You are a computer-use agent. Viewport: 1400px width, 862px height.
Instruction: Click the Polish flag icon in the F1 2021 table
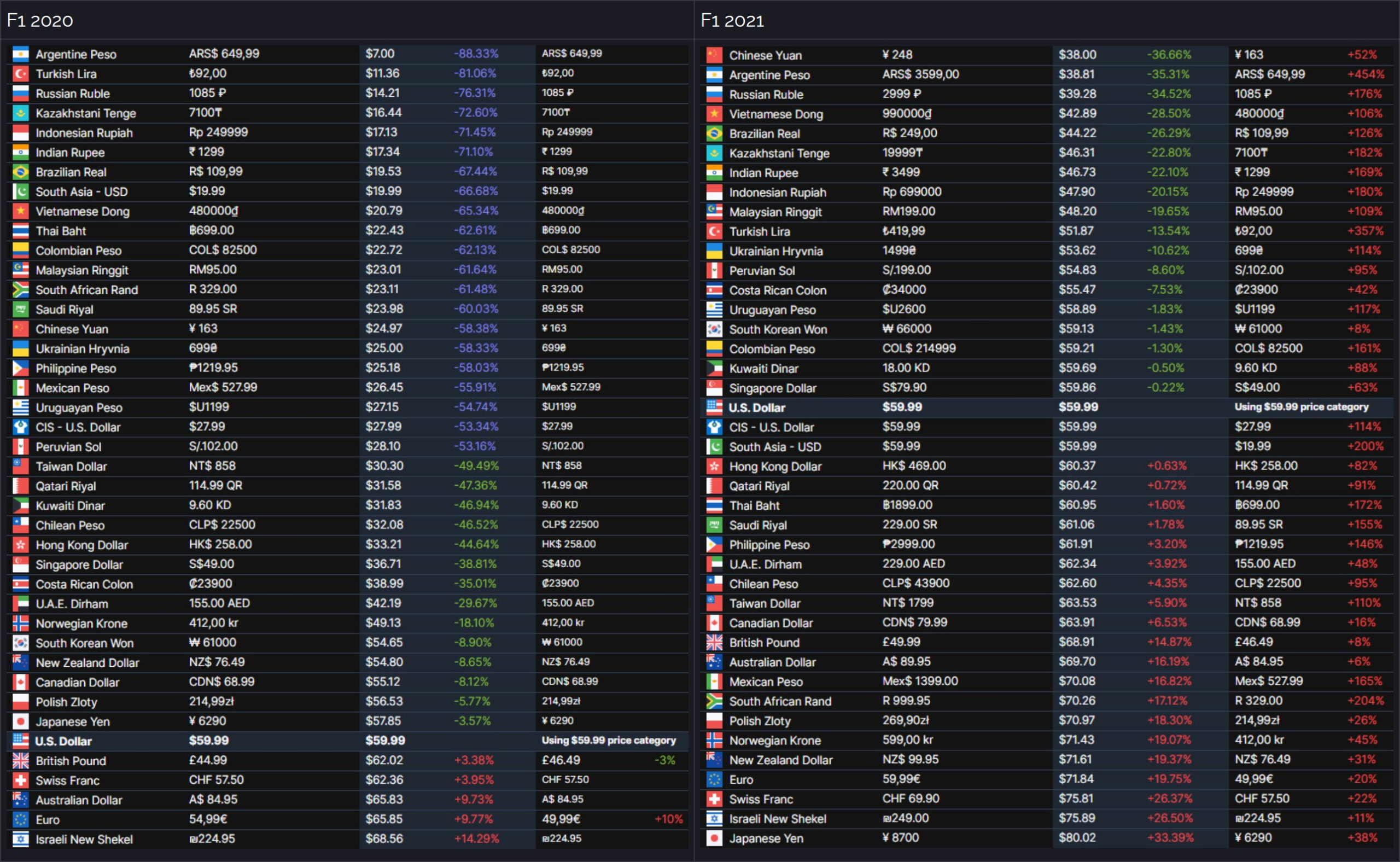(x=714, y=721)
